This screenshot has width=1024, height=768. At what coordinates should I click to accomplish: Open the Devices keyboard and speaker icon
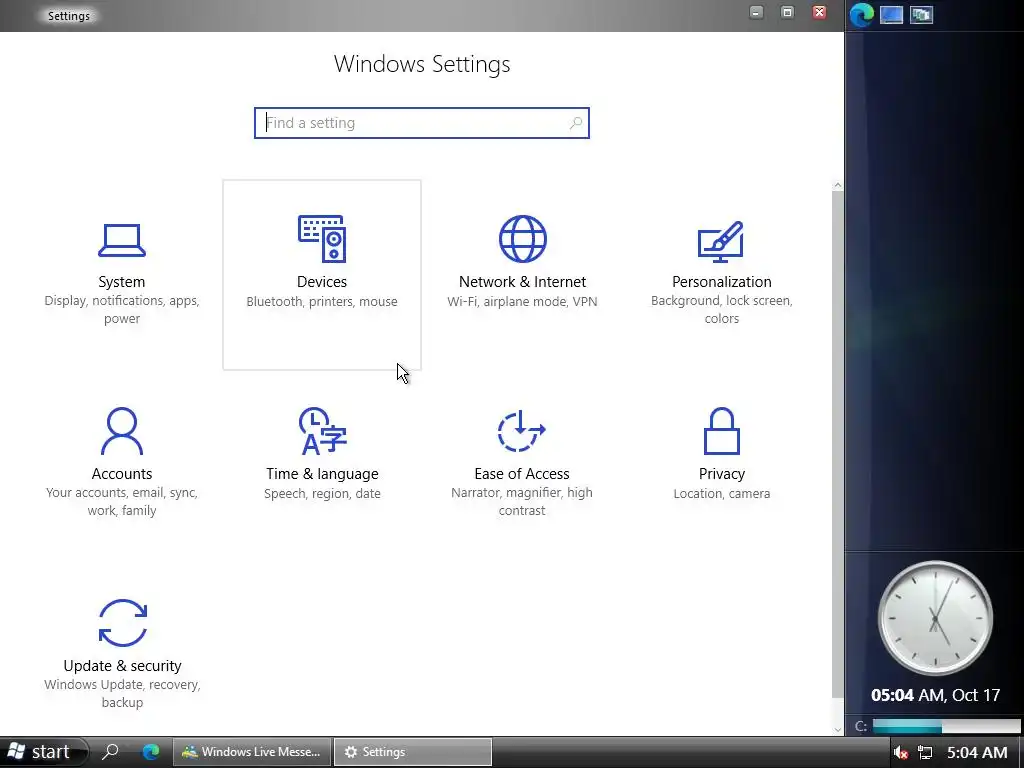tap(322, 238)
